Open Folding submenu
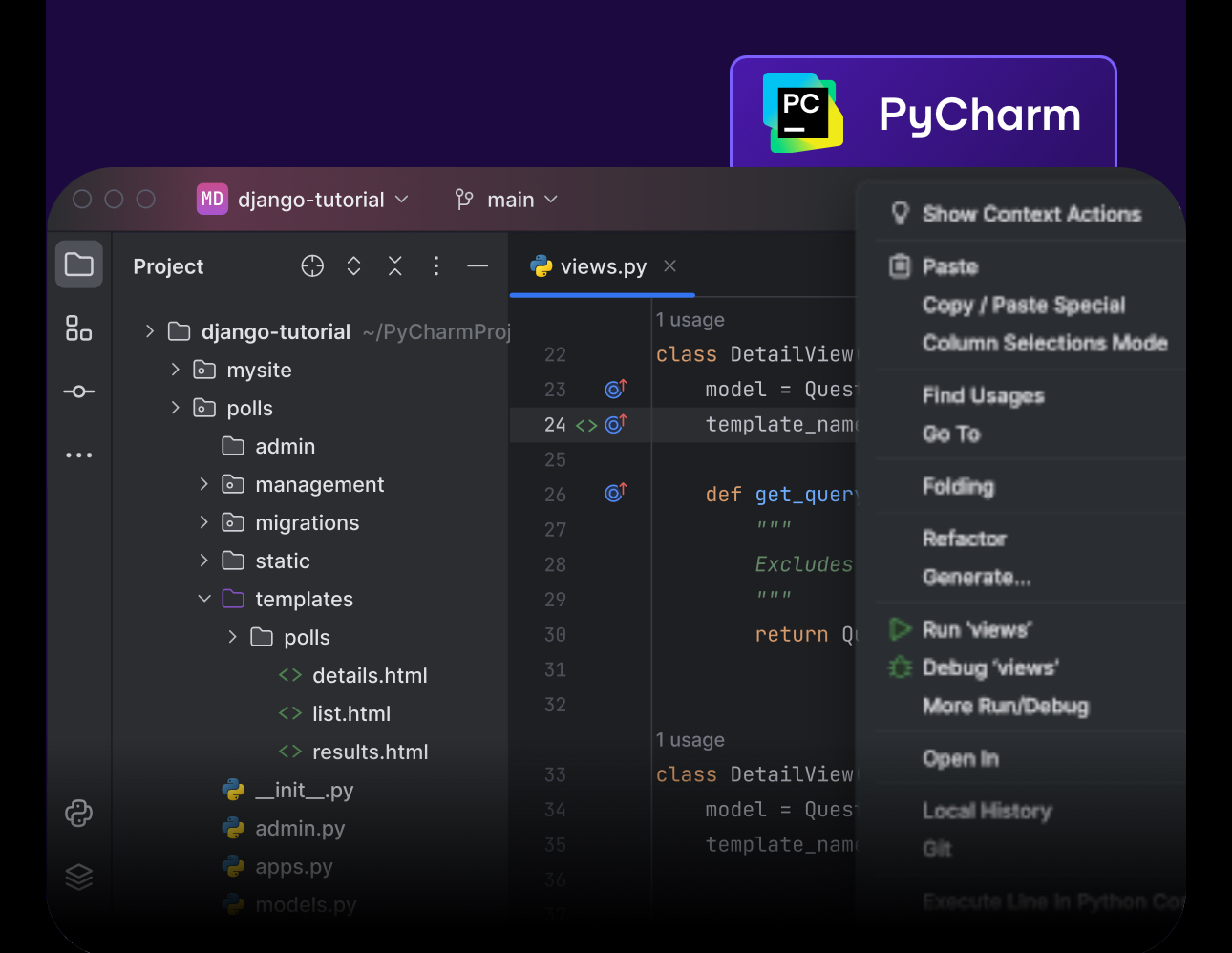The height and width of the screenshot is (953, 1232). 958,486
